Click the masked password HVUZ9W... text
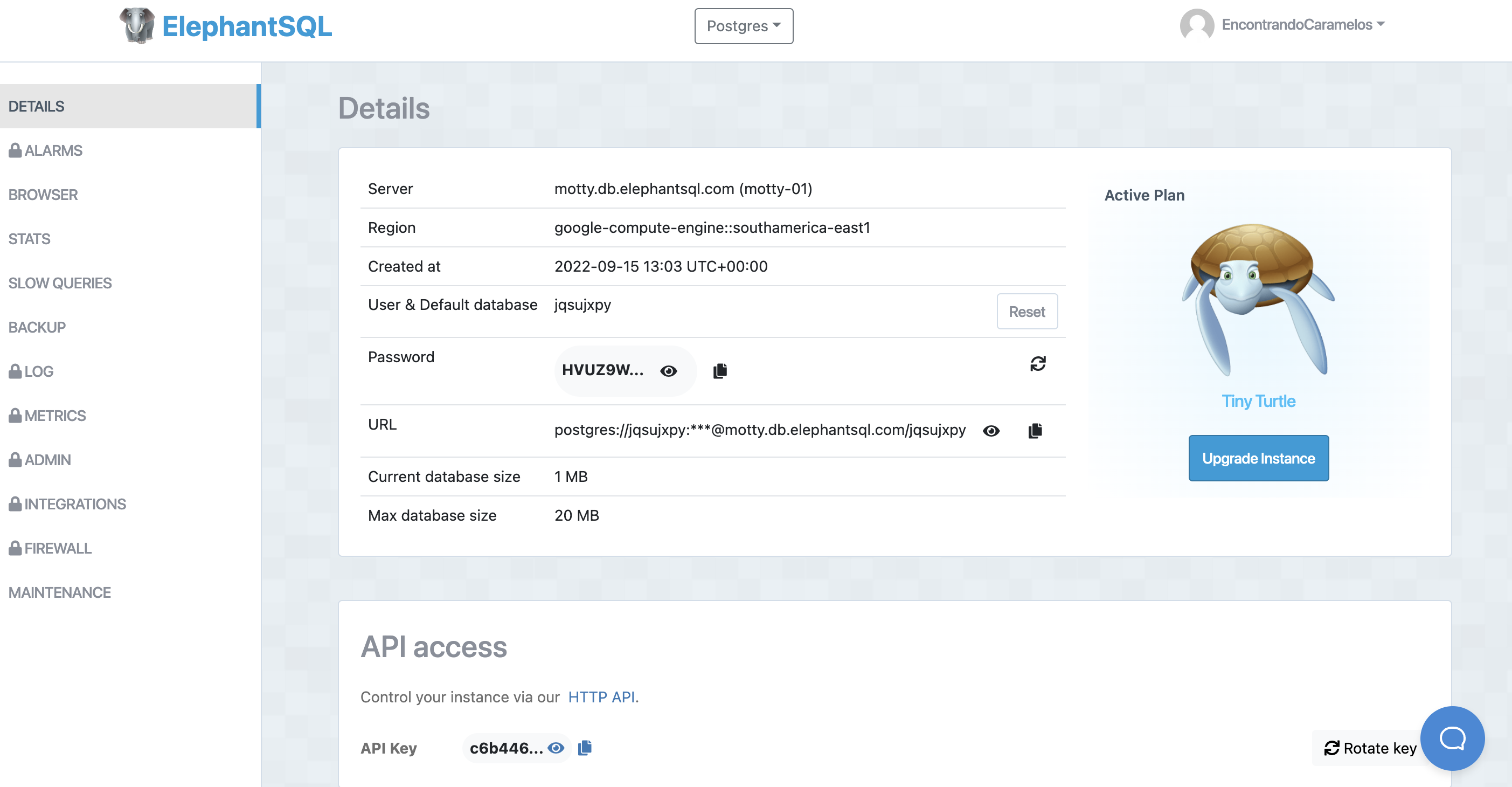 click(602, 370)
